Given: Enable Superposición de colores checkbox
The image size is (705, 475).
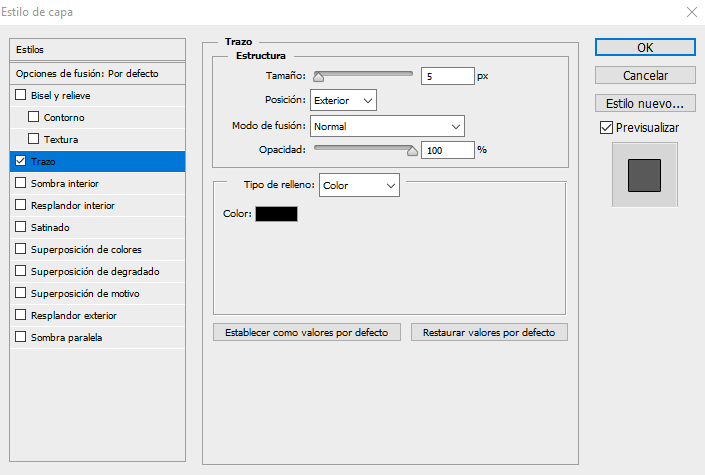Looking at the screenshot, I should [x=21, y=249].
